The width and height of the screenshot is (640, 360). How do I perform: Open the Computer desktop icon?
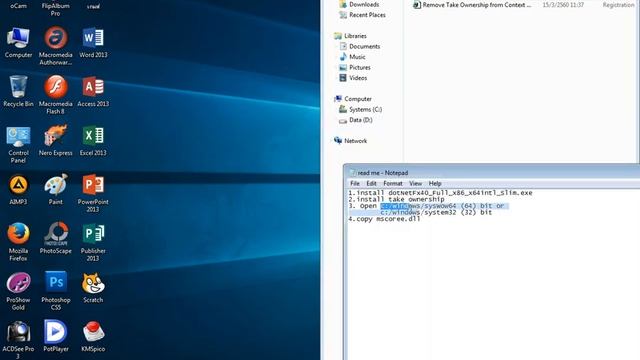click(x=18, y=43)
